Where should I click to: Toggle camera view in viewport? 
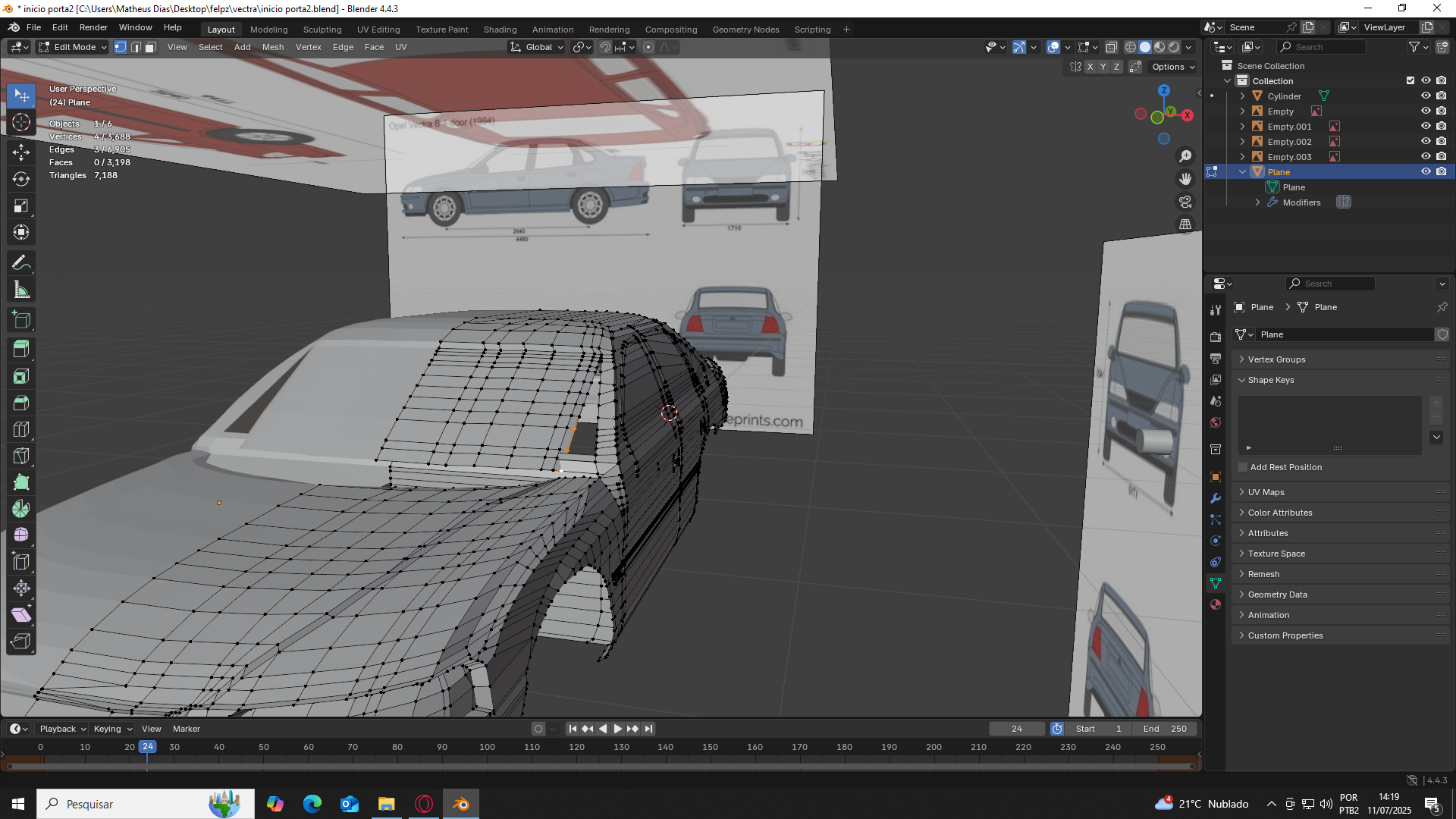[x=1185, y=202]
